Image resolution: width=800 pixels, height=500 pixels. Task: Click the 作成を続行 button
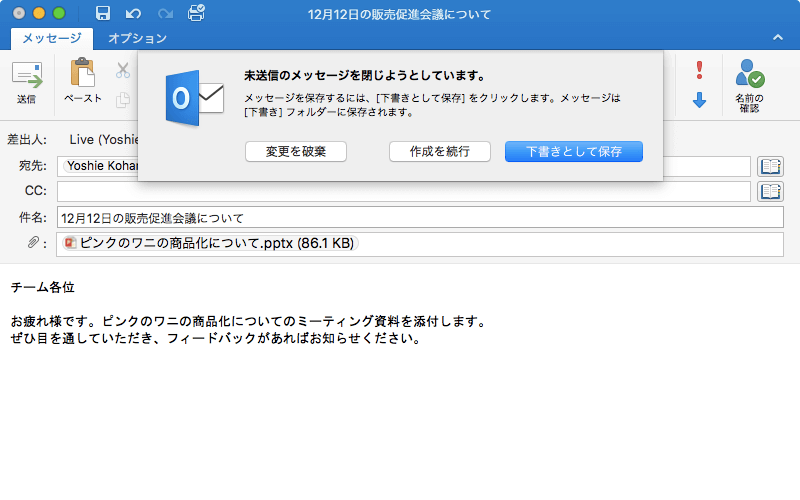[x=440, y=152]
